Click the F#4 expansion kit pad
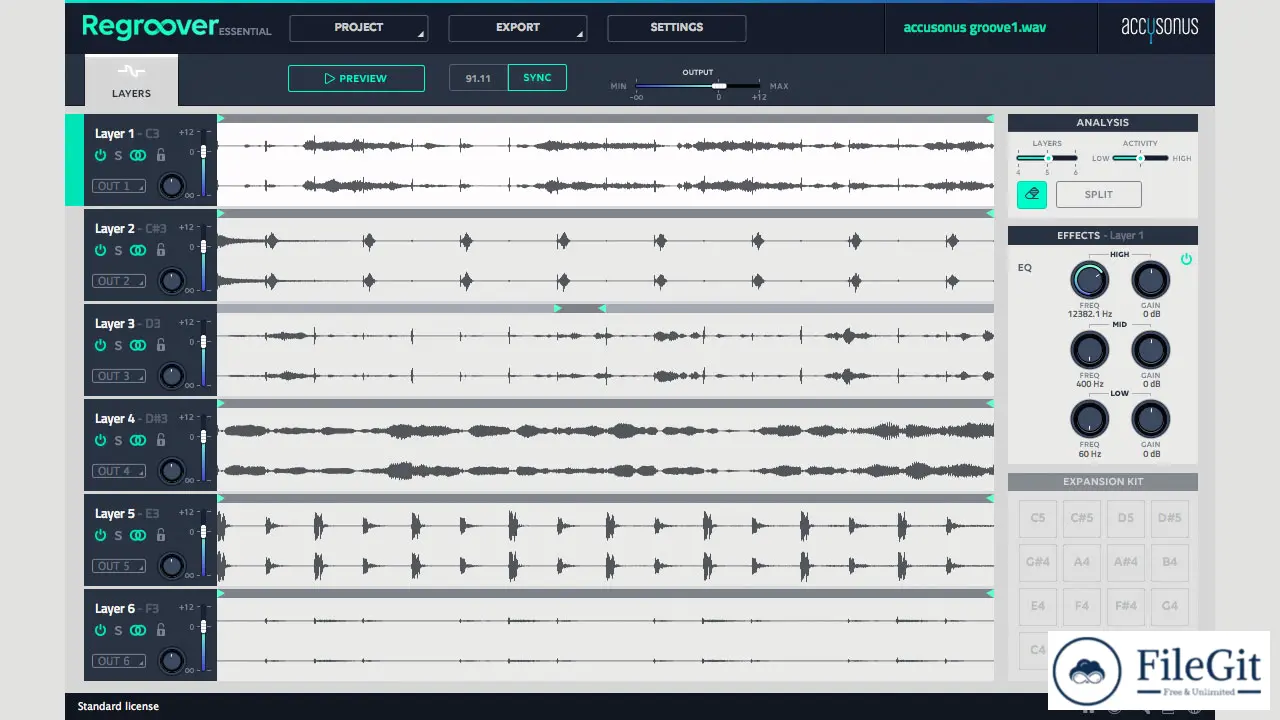Screen dimensions: 1280x720 (x=1126, y=606)
